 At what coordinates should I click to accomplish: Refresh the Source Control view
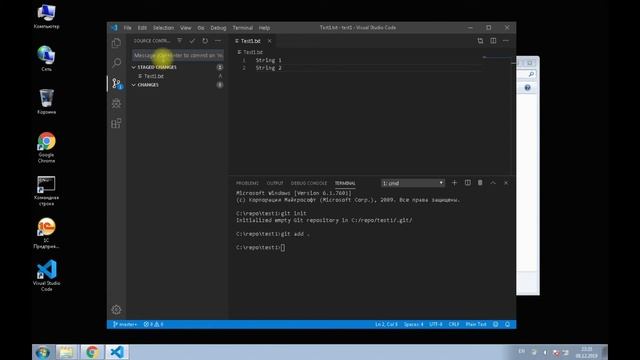205,41
